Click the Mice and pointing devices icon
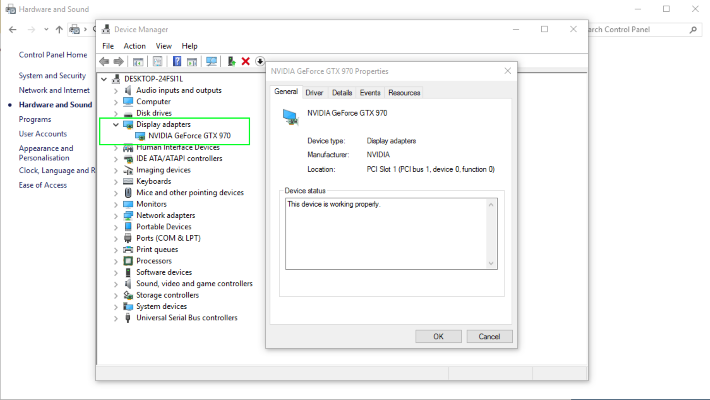The height and width of the screenshot is (400, 710). tap(128, 193)
